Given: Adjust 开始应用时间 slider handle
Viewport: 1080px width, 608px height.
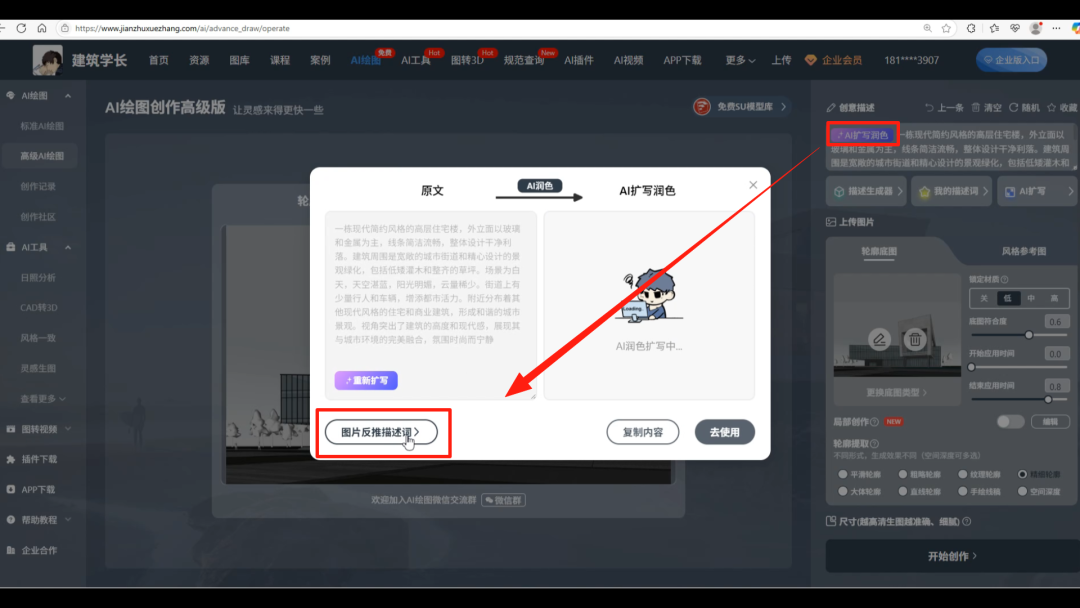Looking at the screenshot, I should pyautogui.click(x=972, y=368).
